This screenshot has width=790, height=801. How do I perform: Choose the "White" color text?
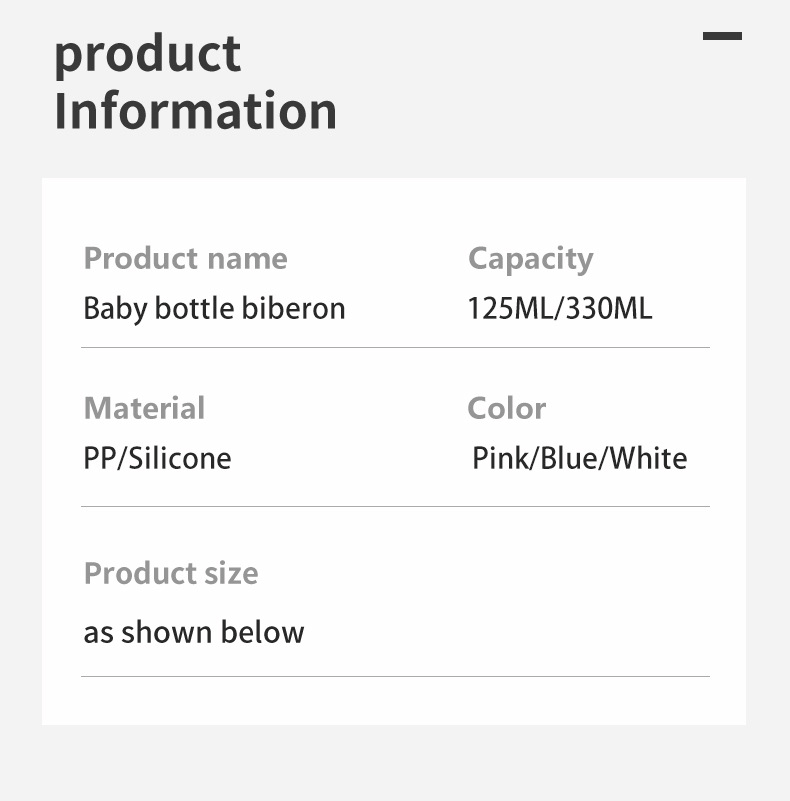[648, 459]
